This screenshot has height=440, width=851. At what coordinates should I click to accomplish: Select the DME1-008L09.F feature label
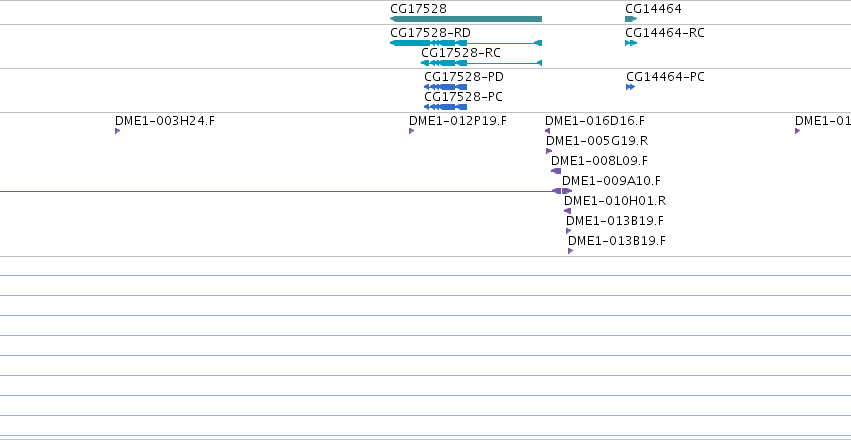pos(599,161)
